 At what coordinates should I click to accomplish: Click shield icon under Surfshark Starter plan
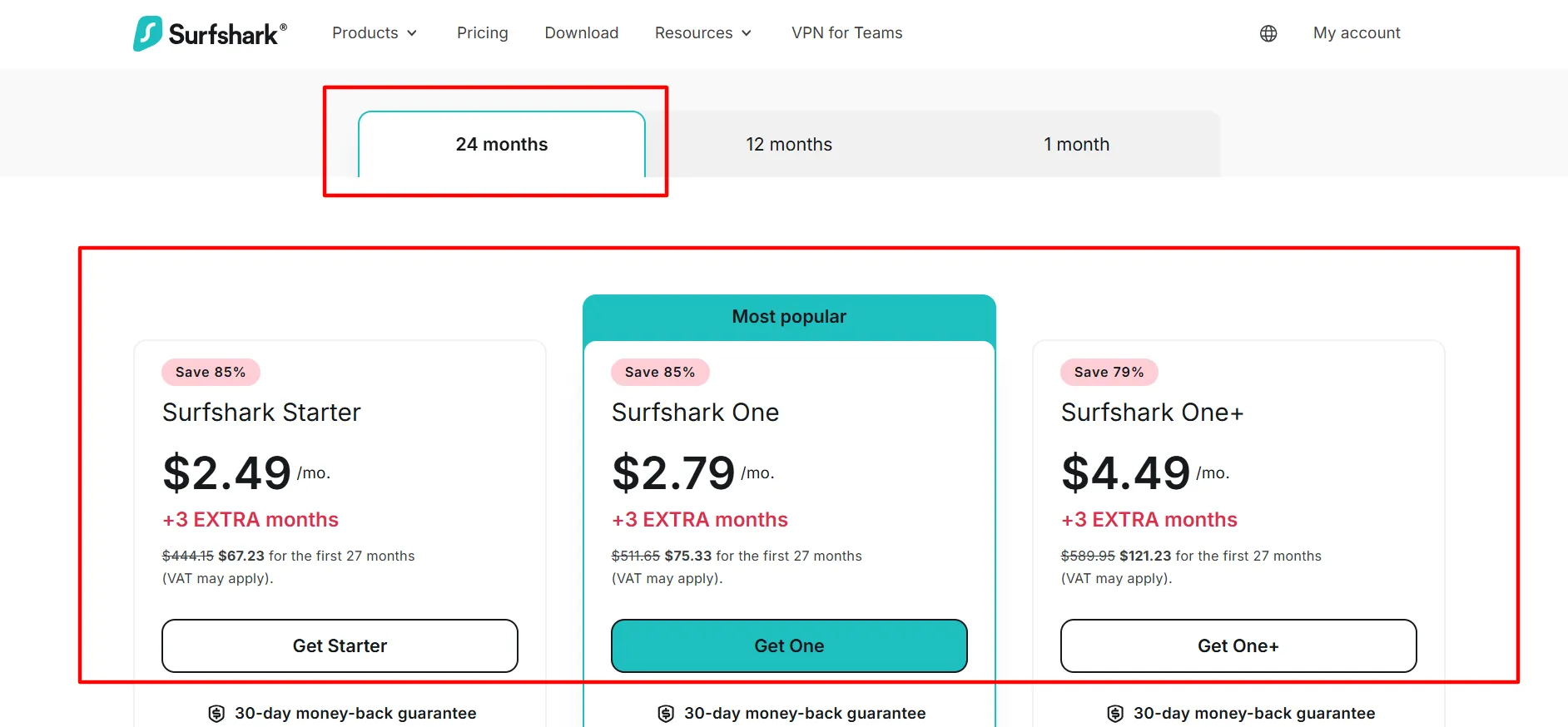pyautogui.click(x=216, y=714)
